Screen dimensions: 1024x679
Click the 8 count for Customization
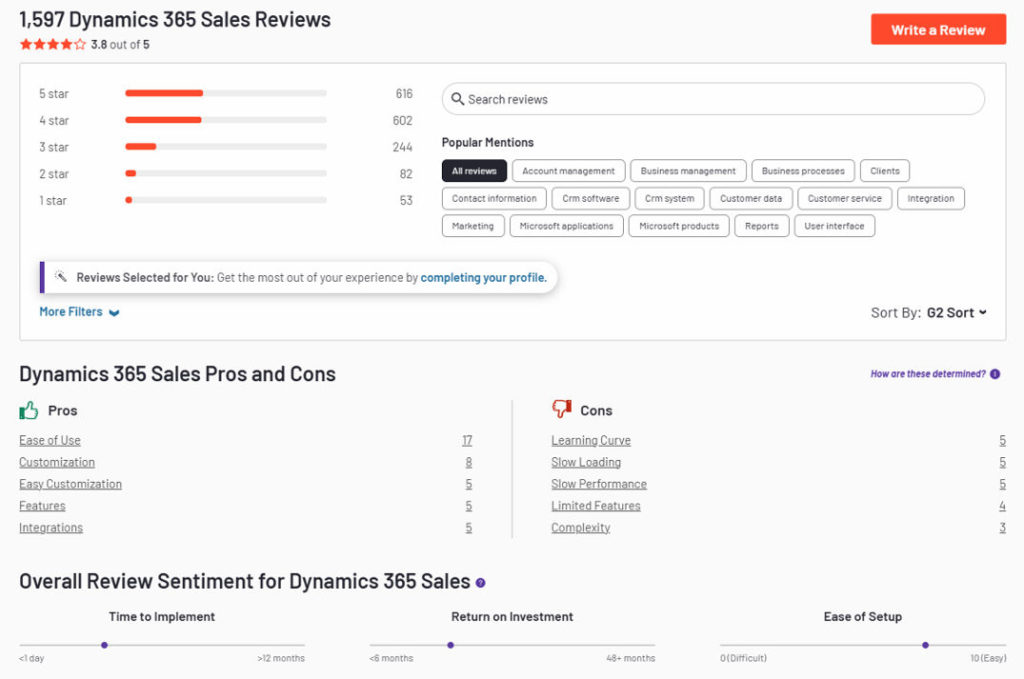(469, 462)
